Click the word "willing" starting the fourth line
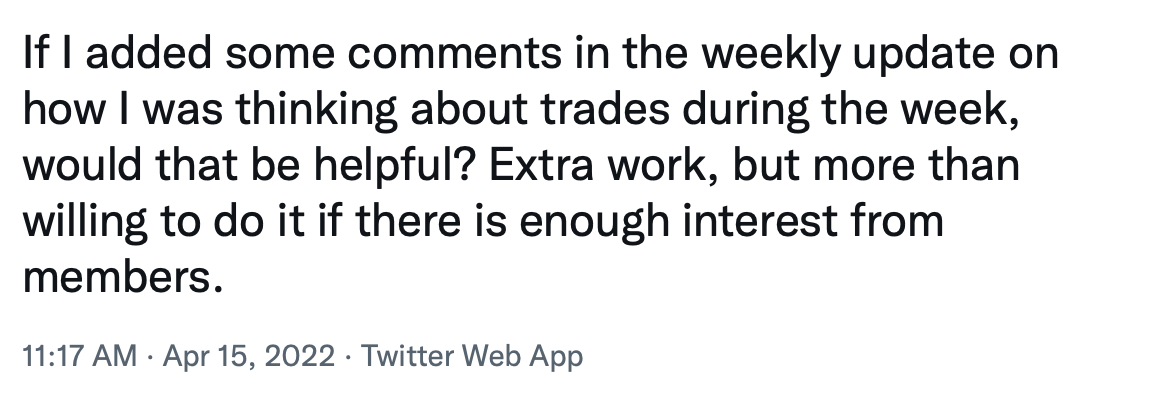Image resolution: width=1170 pixels, height=406 pixels. [x=85, y=222]
